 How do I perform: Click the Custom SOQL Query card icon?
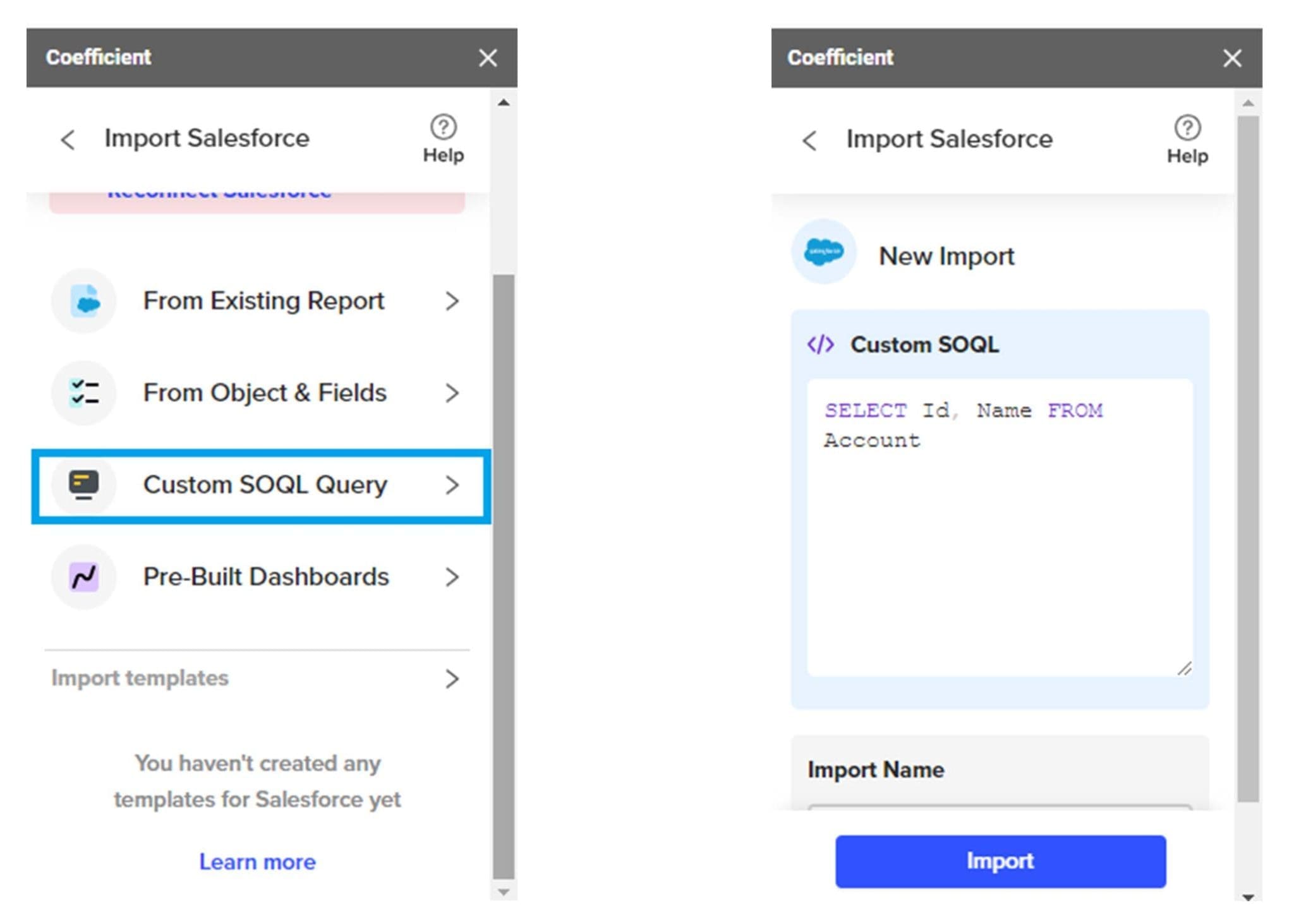(x=84, y=485)
